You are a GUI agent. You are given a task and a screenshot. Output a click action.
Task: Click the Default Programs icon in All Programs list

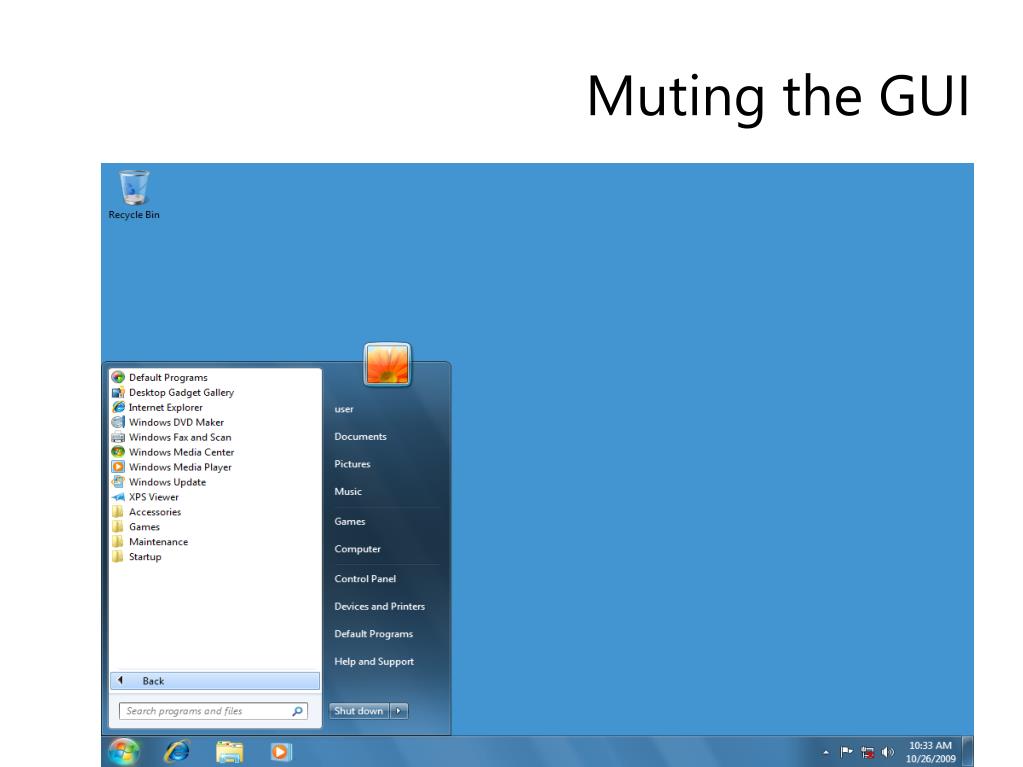pyautogui.click(x=118, y=377)
